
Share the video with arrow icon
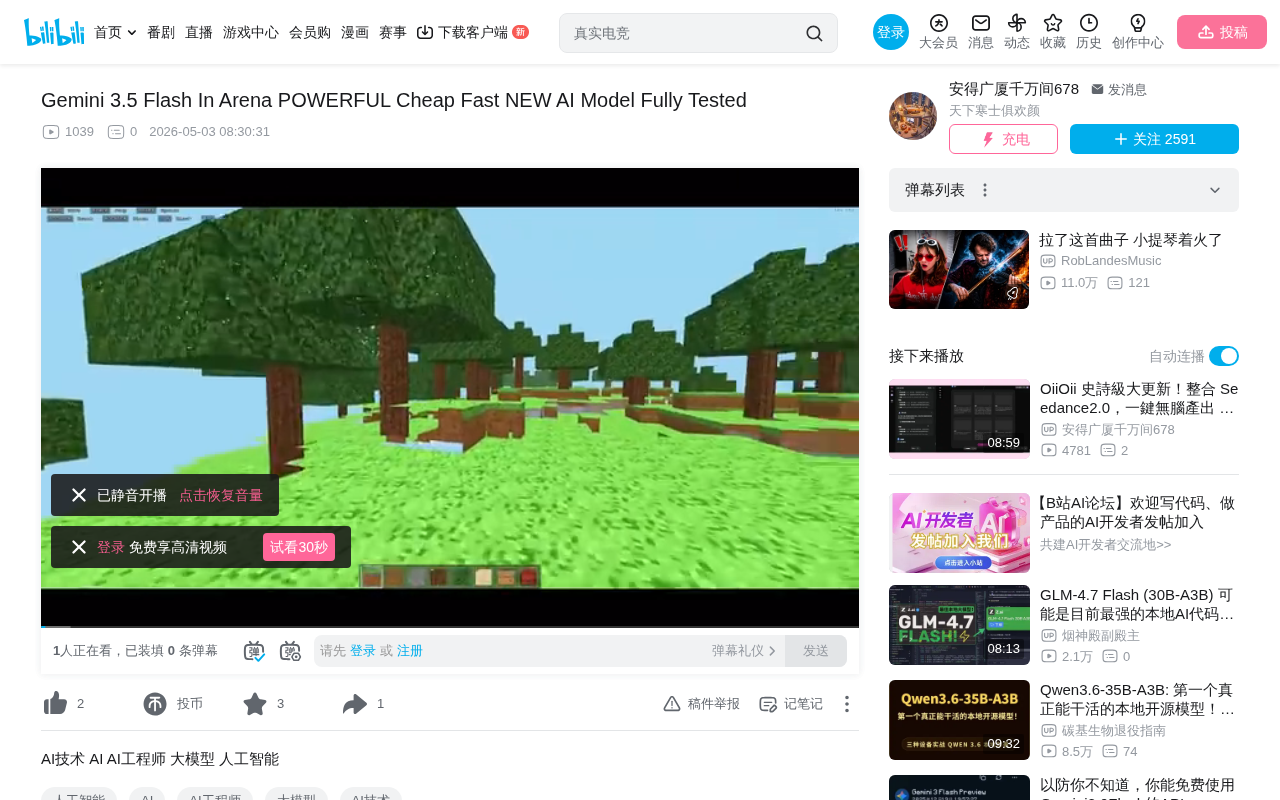point(355,704)
